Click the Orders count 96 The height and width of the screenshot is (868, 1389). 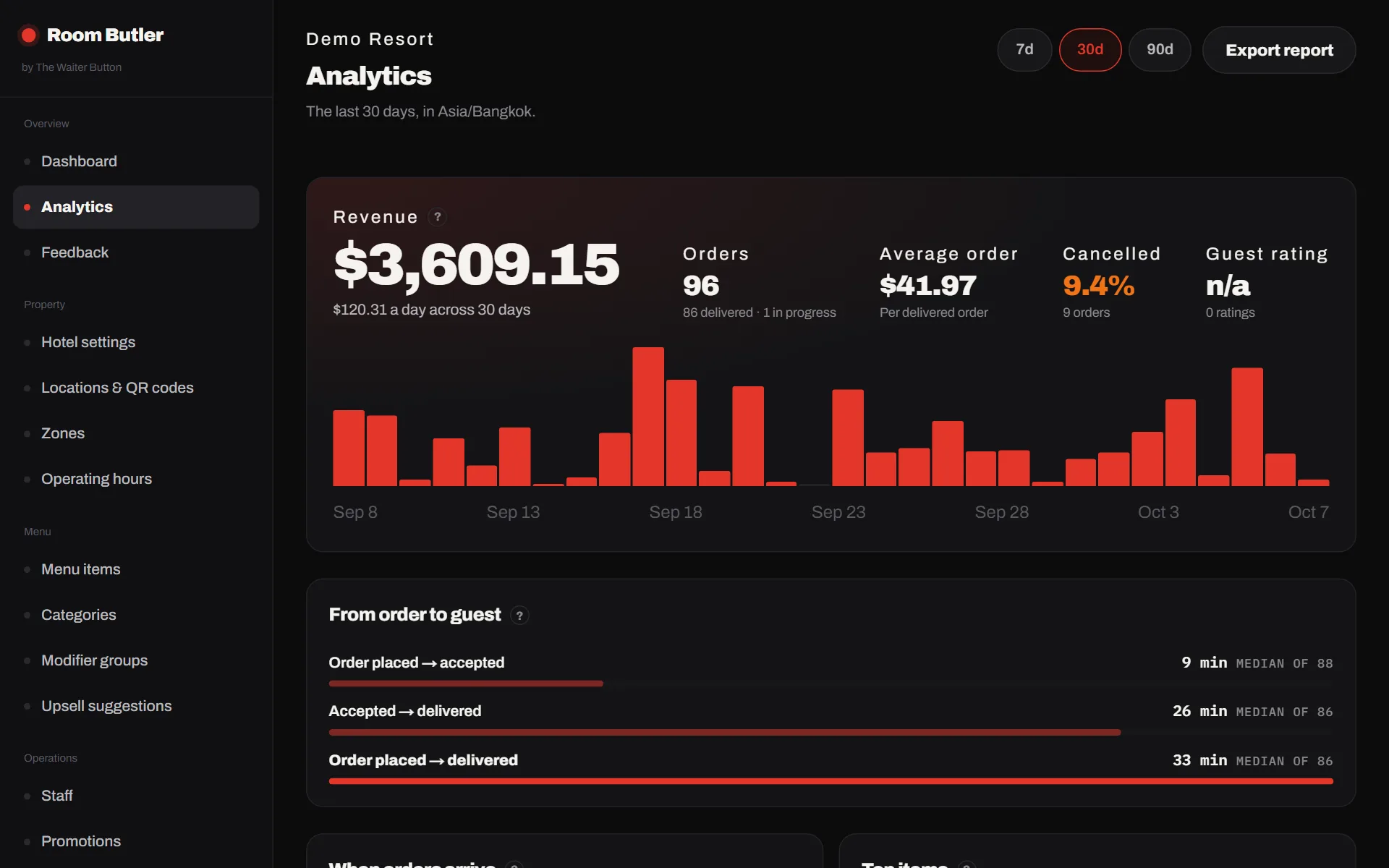[701, 286]
